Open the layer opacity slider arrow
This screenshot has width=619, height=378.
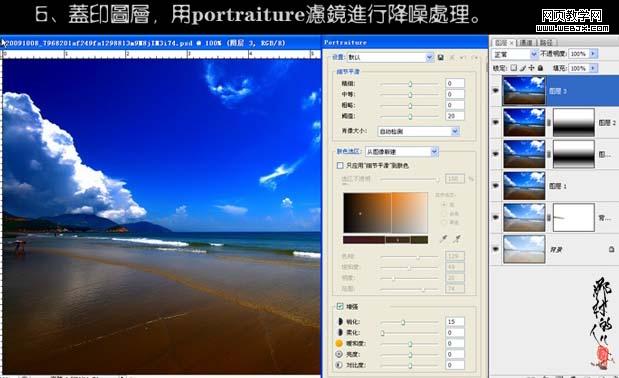593,54
